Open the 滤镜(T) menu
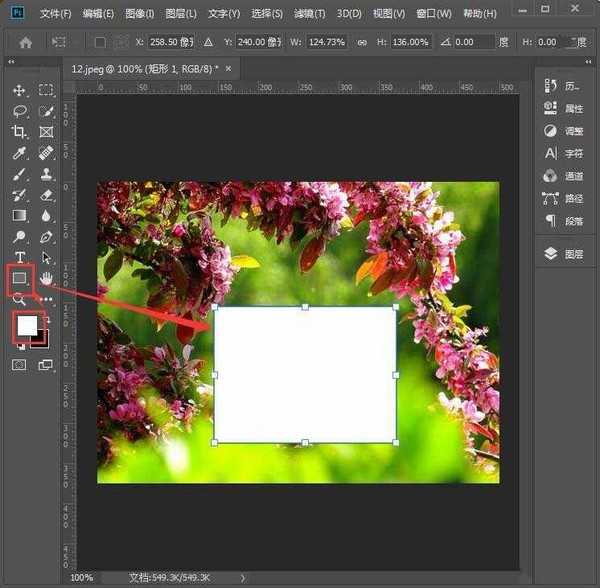This screenshot has height=588, width=600. point(310,14)
